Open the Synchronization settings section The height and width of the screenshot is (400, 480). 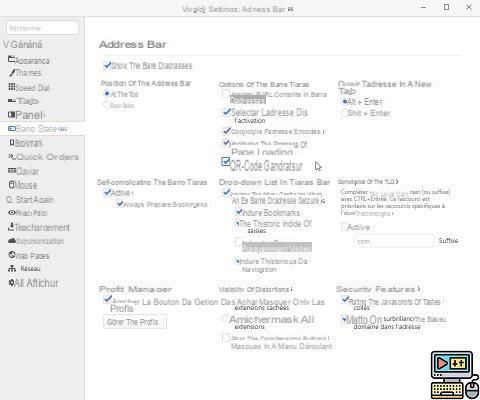(36, 241)
